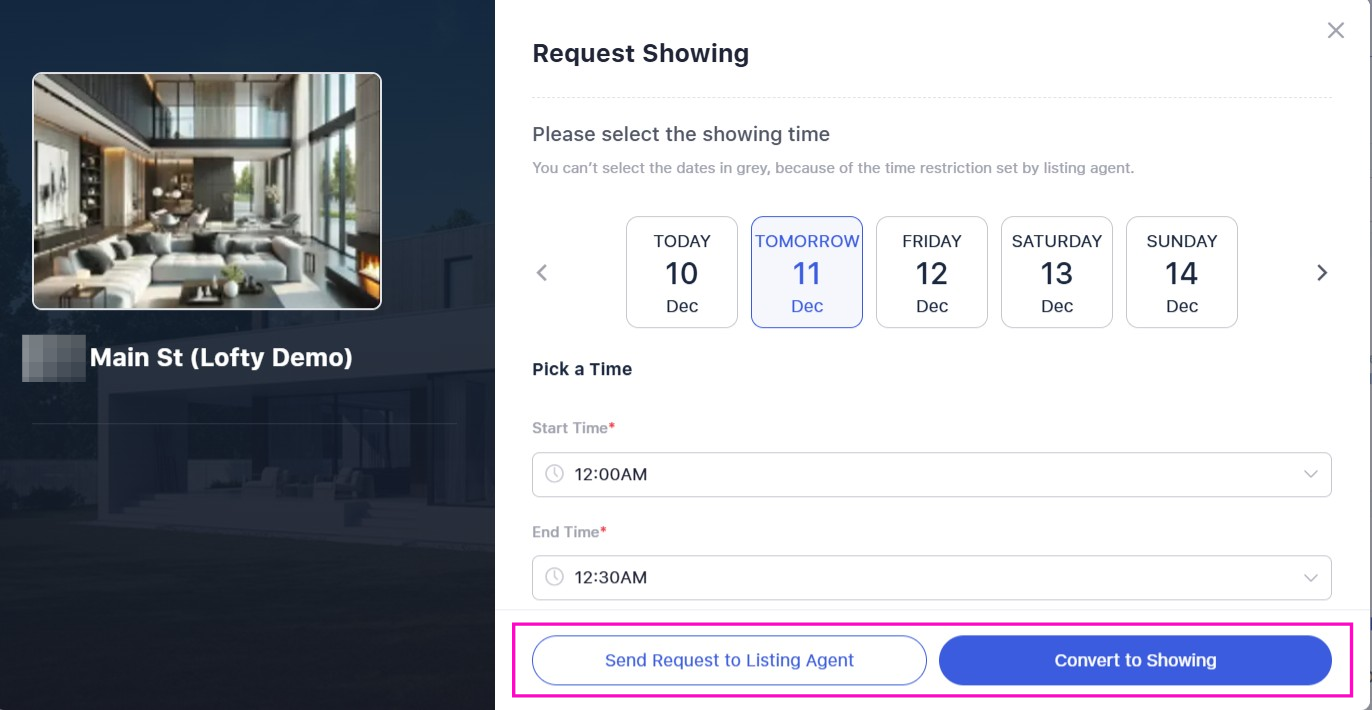This screenshot has height=710, width=1372.
Task: Click the Pick a Time label
Action: tap(582, 369)
